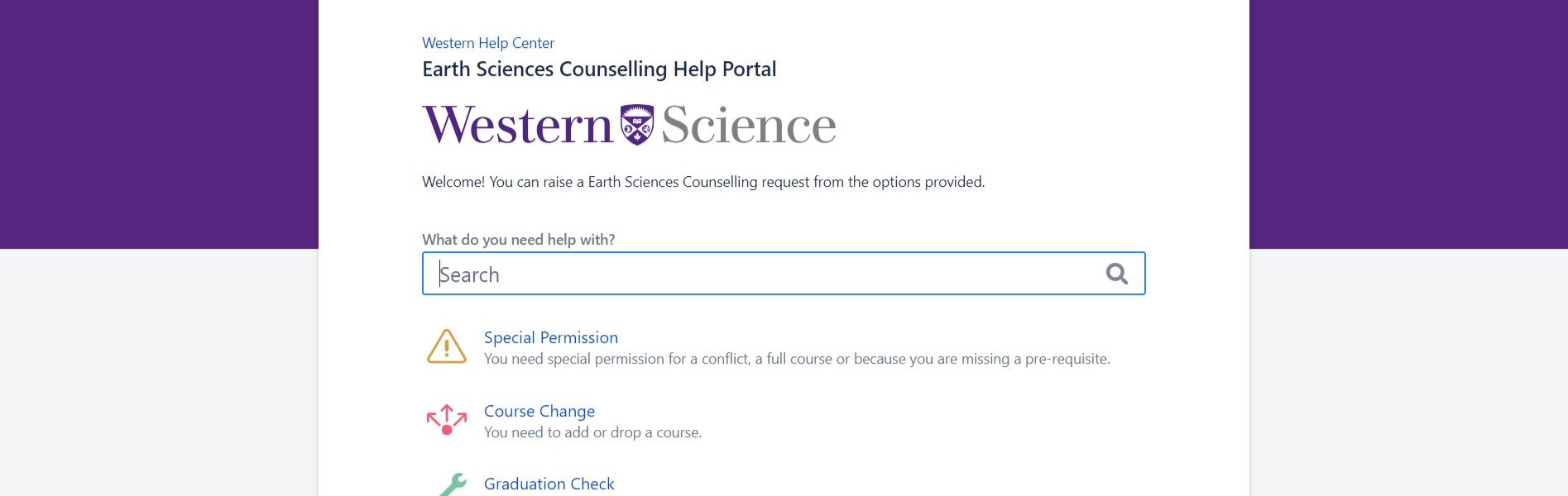
Task: Click the grey page background below the banner
Action: tap(157, 372)
